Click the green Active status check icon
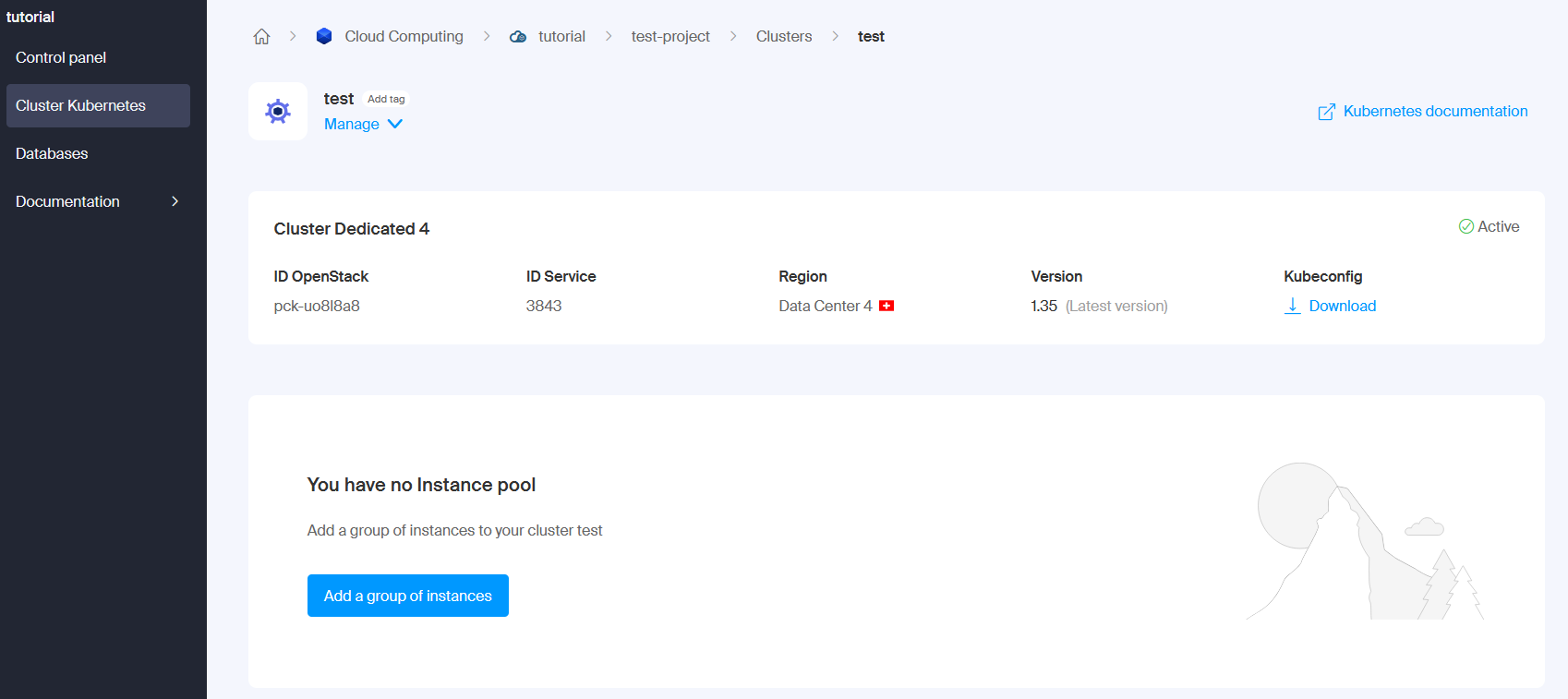1568x699 pixels. pos(1466,226)
